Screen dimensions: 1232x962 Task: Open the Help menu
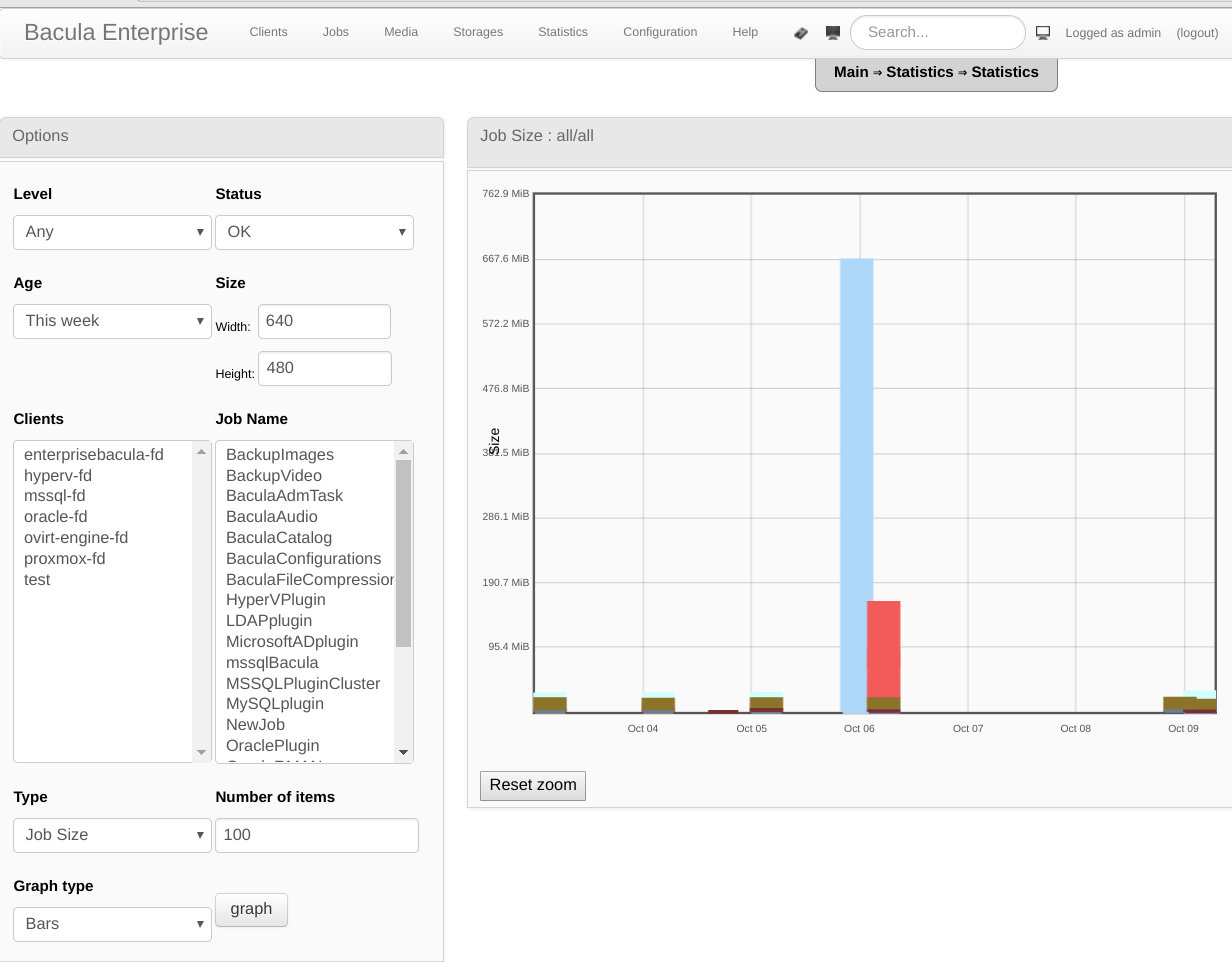point(745,32)
